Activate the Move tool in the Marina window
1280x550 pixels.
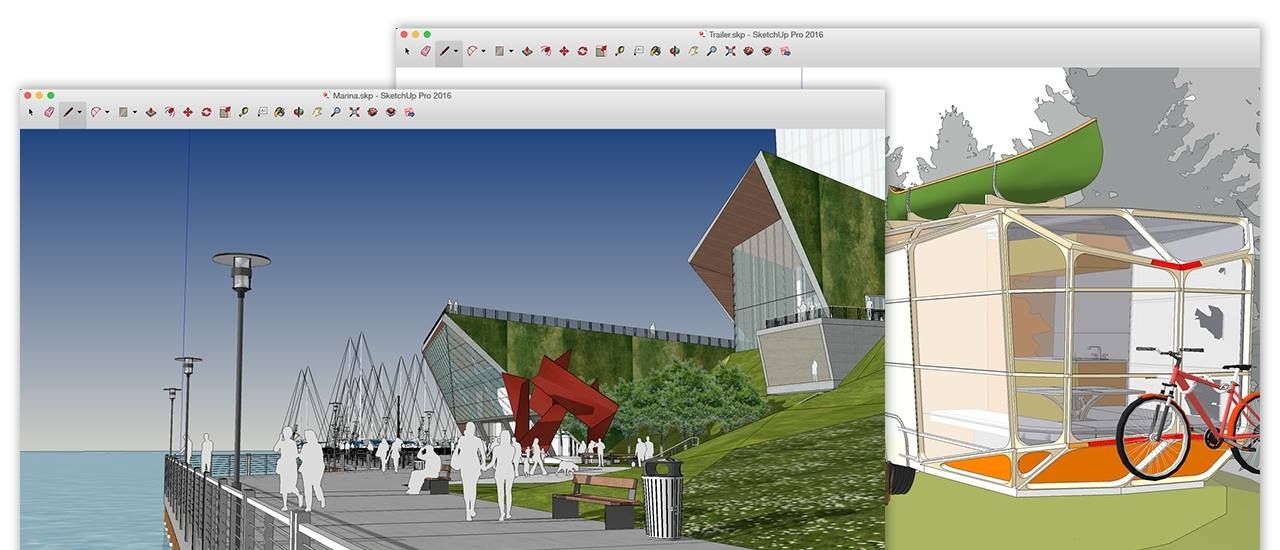[188, 112]
